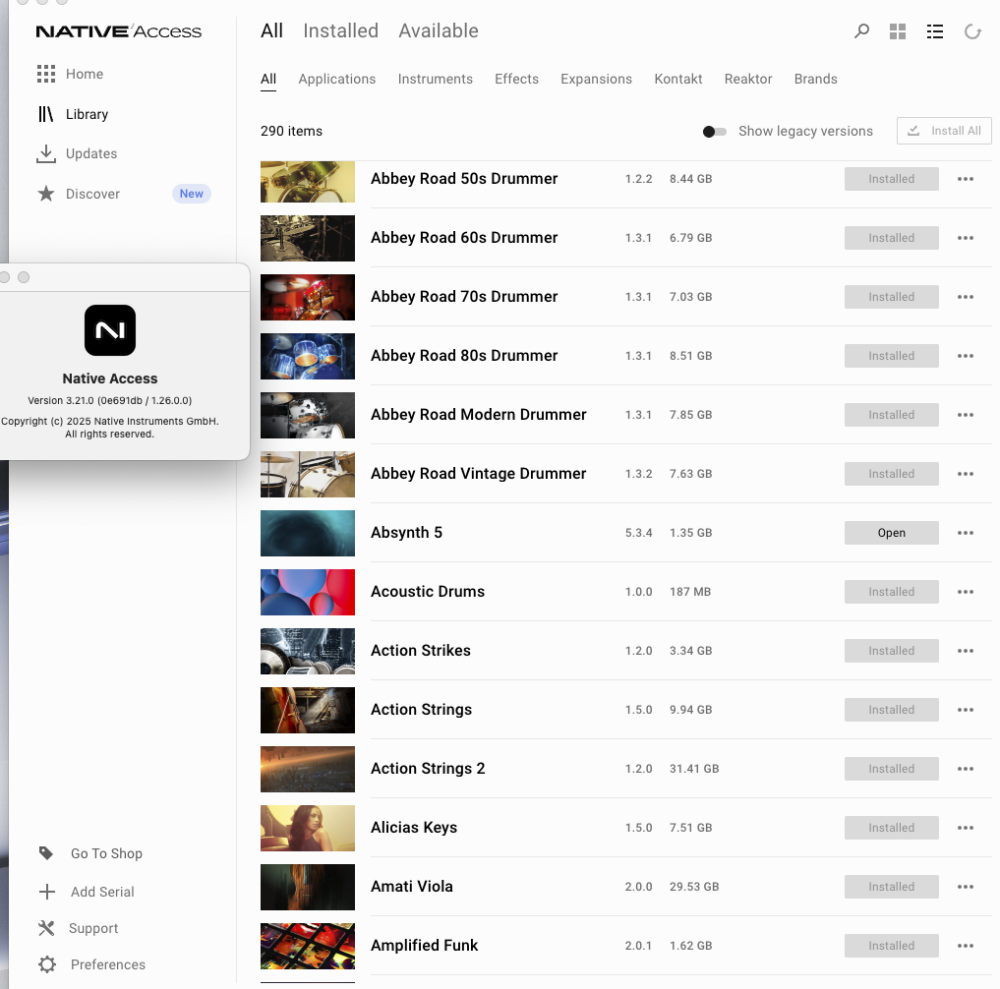Open more options for Abbey Road 70s Drummer

coord(966,297)
